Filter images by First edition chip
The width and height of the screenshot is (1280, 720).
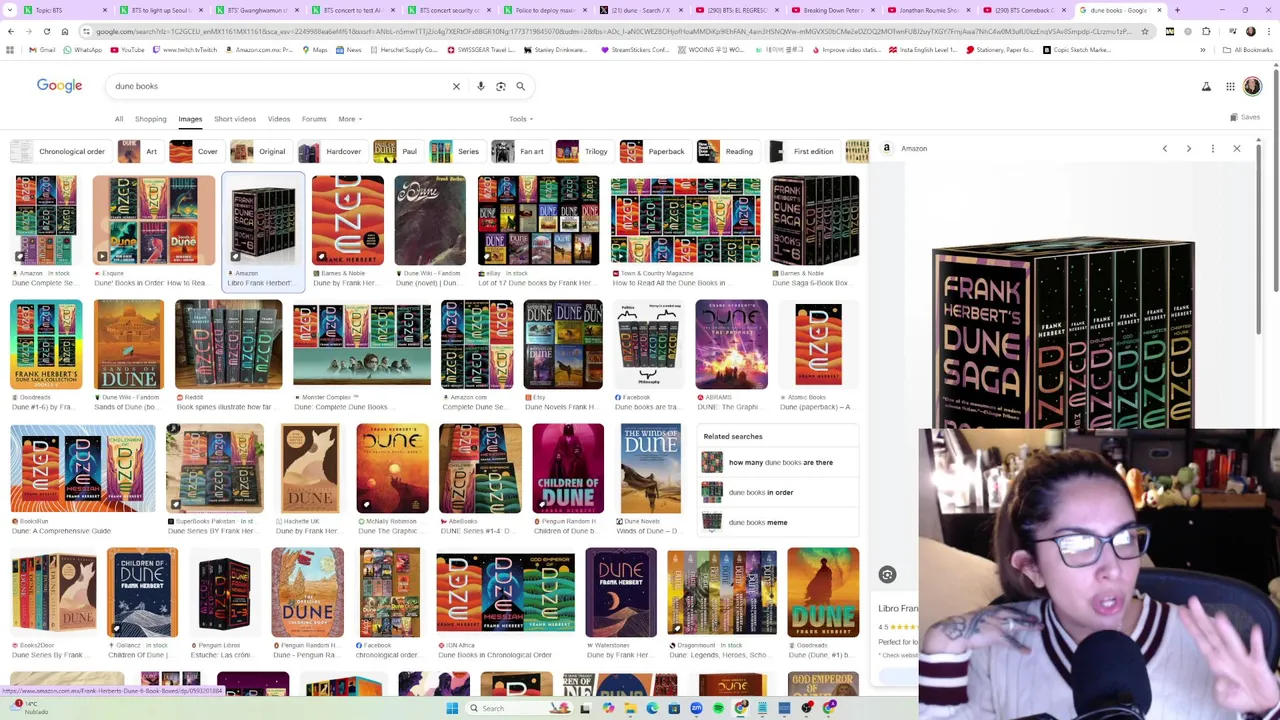pyautogui.click(x=802, y=152)
